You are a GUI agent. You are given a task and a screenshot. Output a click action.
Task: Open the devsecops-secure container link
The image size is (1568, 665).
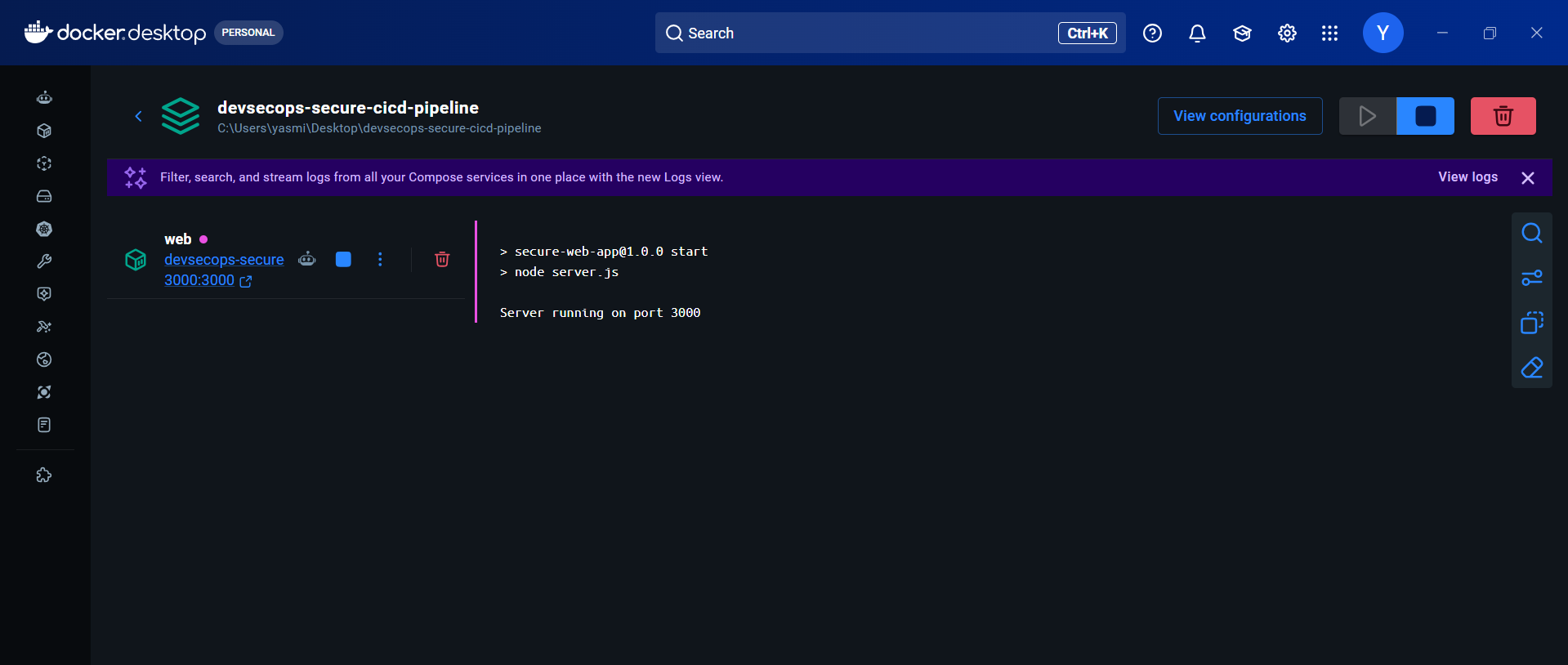point(224,259)
